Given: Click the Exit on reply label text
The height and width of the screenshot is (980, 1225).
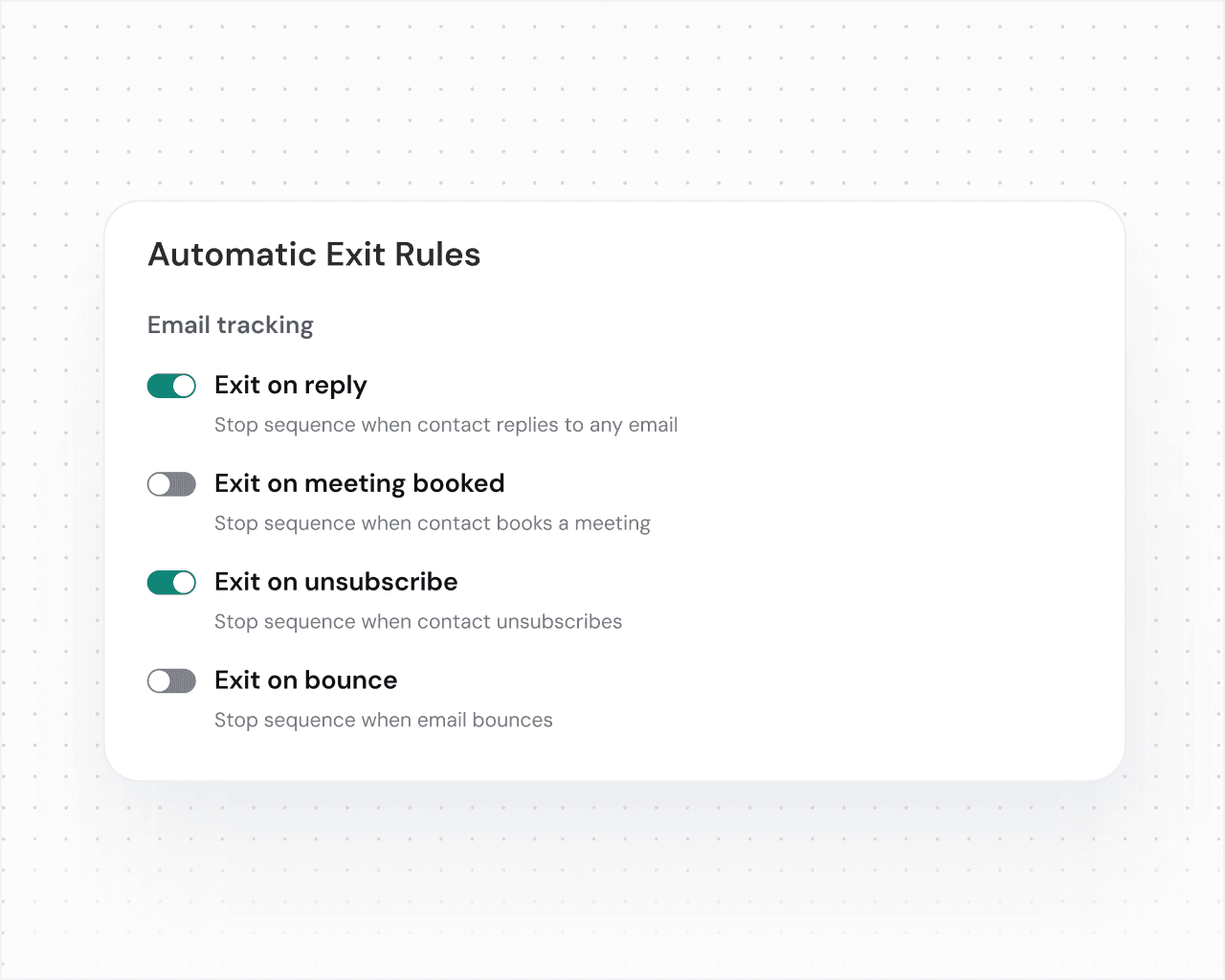Looking at the screenshot, I should 291,386.
